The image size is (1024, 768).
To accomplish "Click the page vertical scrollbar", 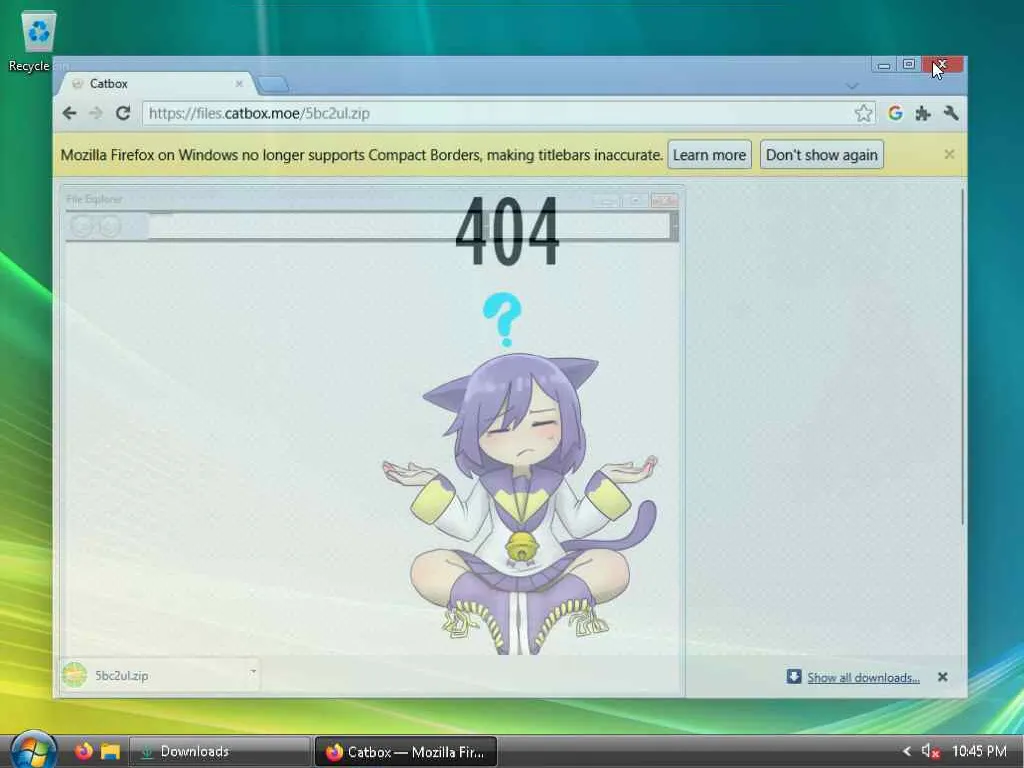I will (x=963, y=356).
